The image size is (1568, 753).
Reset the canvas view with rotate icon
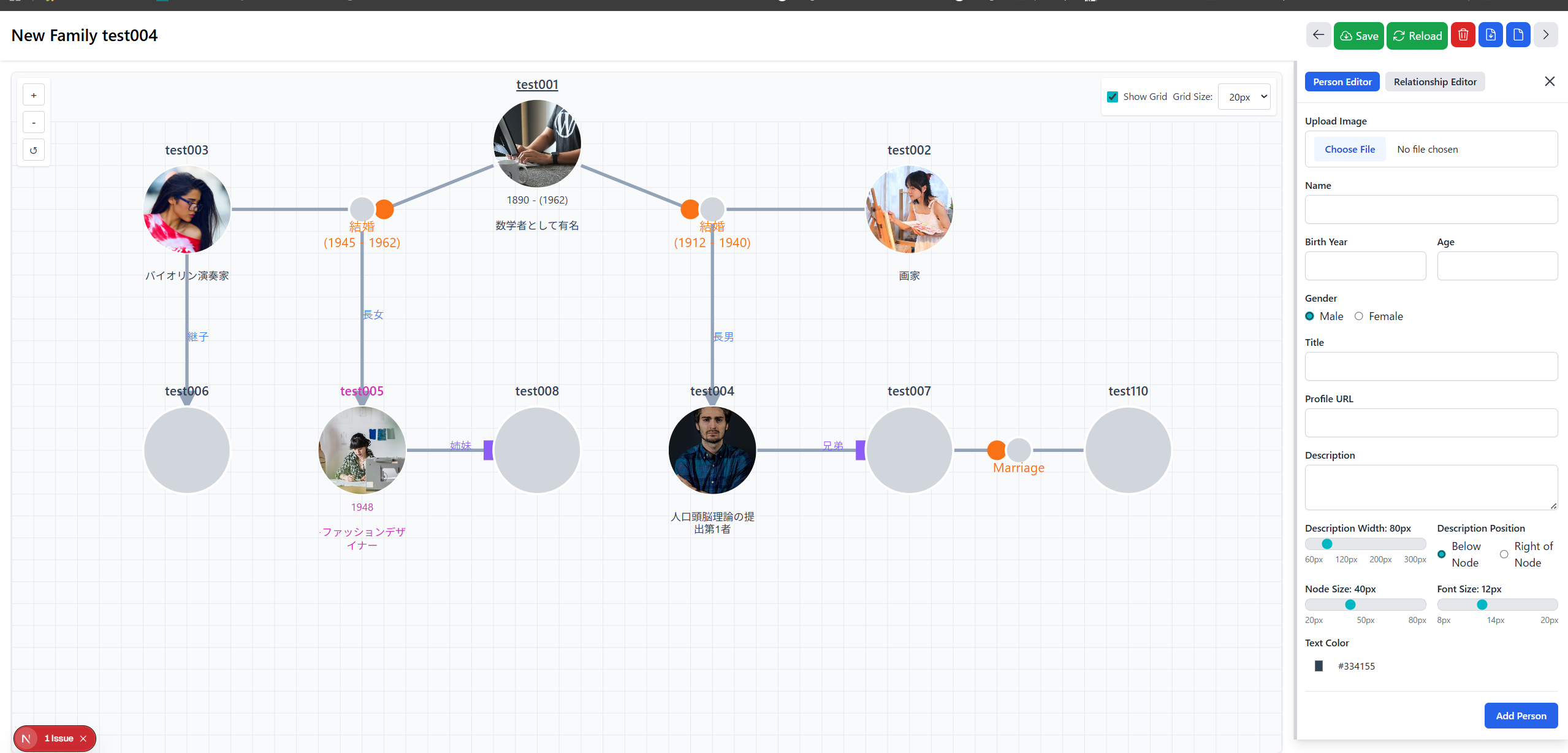(x=34, y=150)
